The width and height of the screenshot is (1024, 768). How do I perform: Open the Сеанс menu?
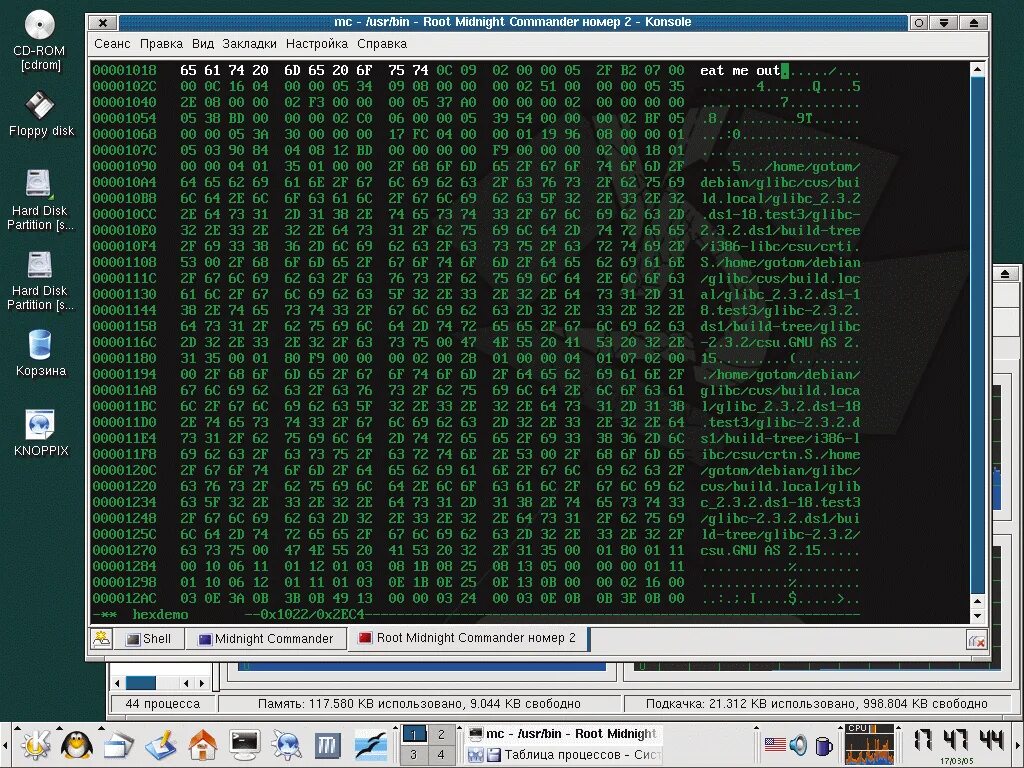click(112, 44)
